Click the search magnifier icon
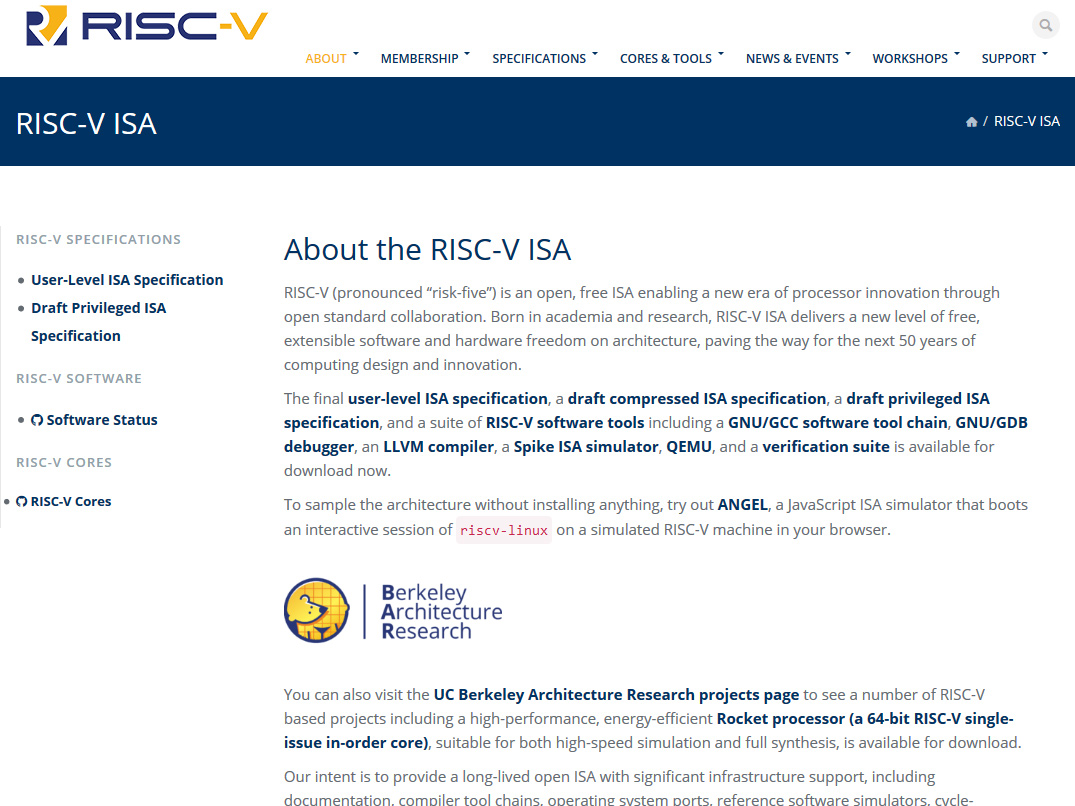Image resolution: width=1075 pixels, height=806 pixels. coord(1045,26)
